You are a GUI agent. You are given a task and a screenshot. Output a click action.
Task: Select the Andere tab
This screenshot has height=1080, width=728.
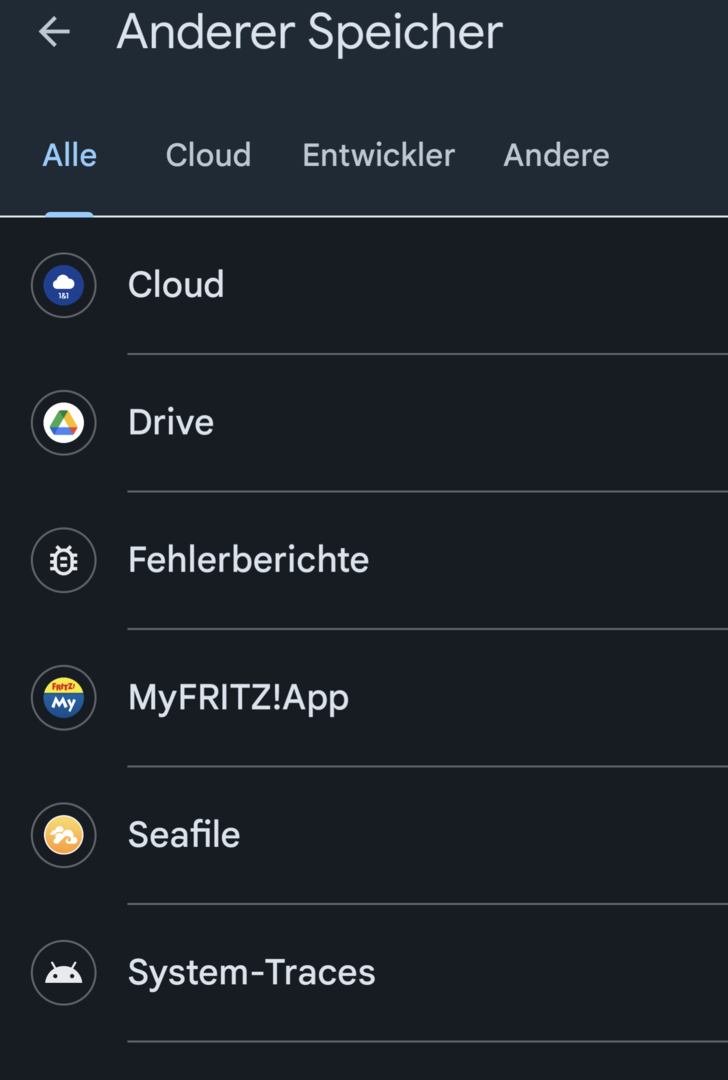pyautogui.click(x=556, y=156)
